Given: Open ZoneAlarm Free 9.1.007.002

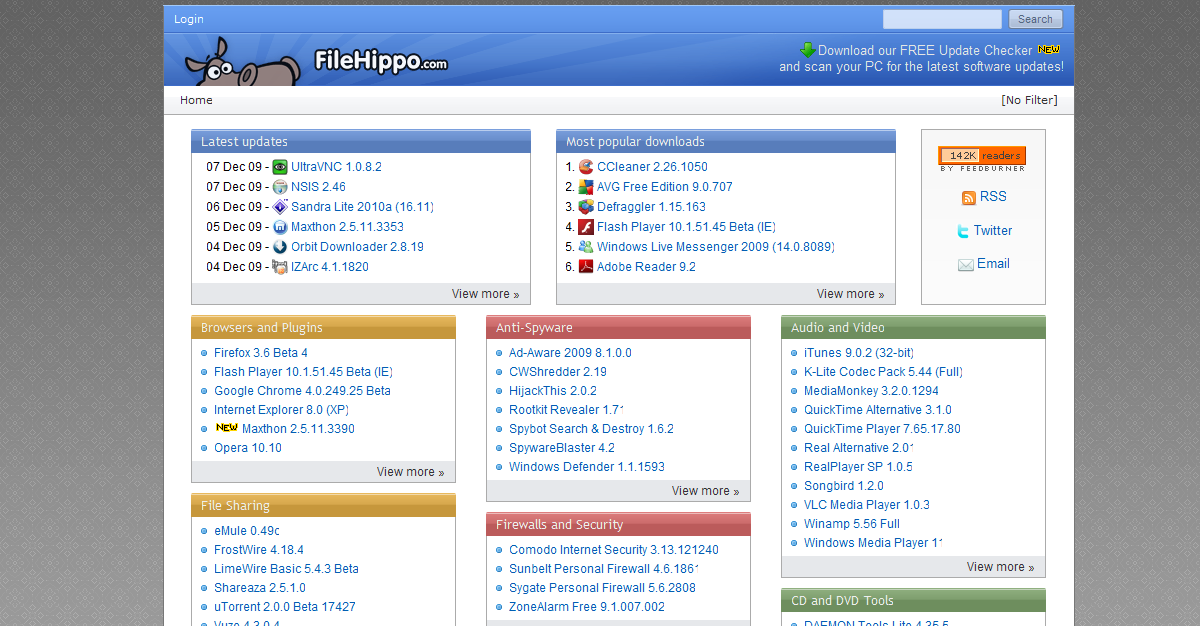Looking at the screenshot, I should pyautogui.click(x=587, y=607).
